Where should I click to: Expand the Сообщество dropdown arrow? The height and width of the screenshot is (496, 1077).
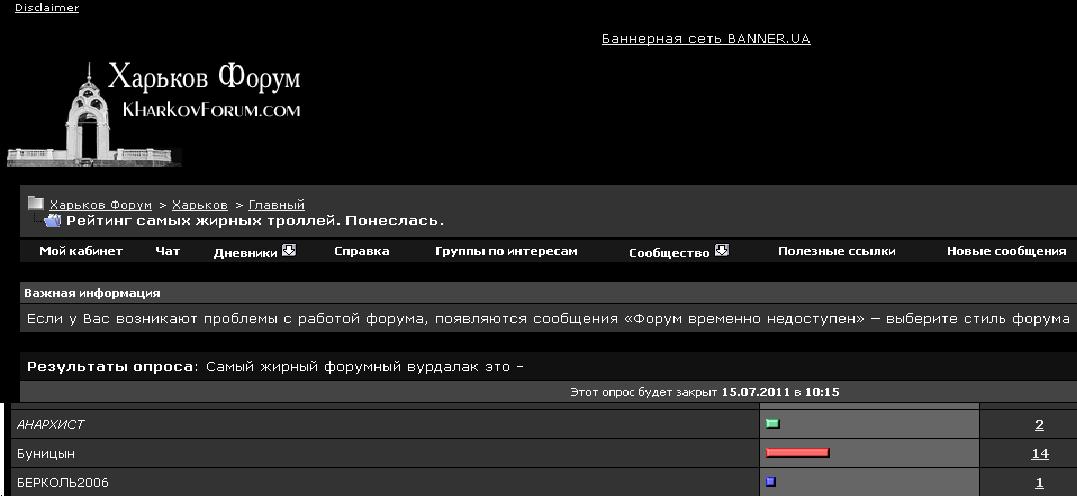pos(721,250)
